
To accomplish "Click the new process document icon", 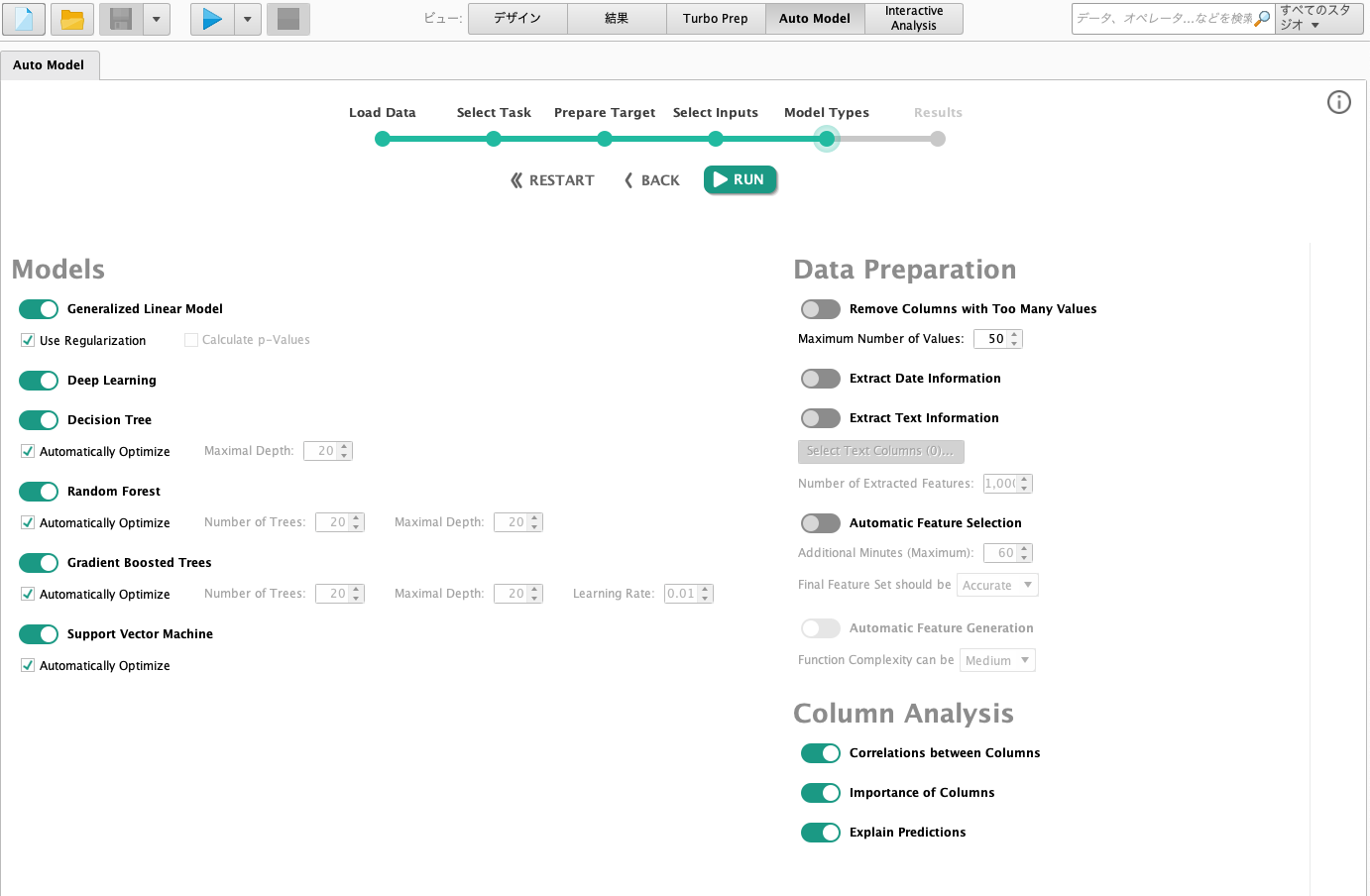I will click(24, 19).
